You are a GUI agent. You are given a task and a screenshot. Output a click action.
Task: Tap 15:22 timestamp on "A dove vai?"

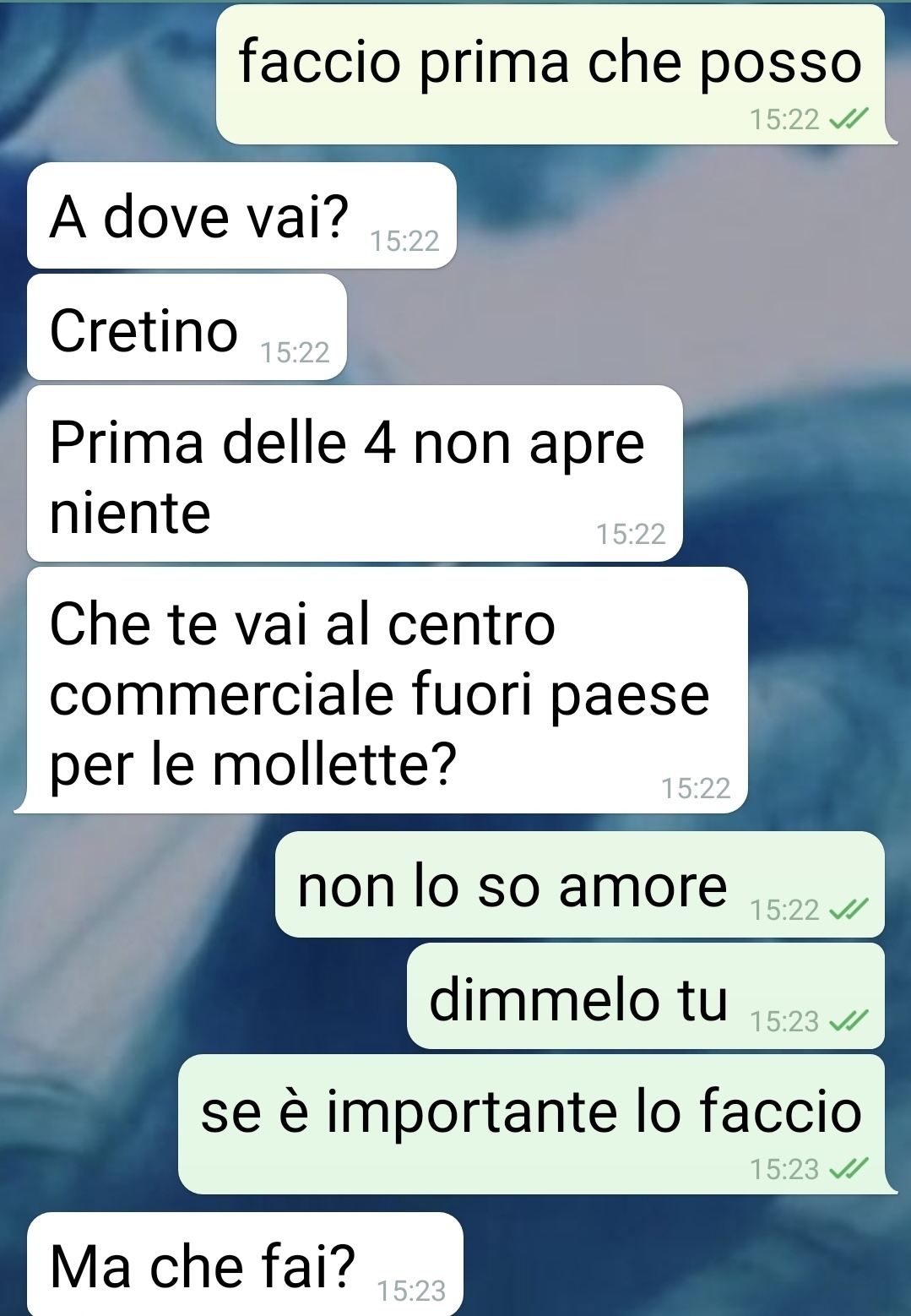click(404, 242)
